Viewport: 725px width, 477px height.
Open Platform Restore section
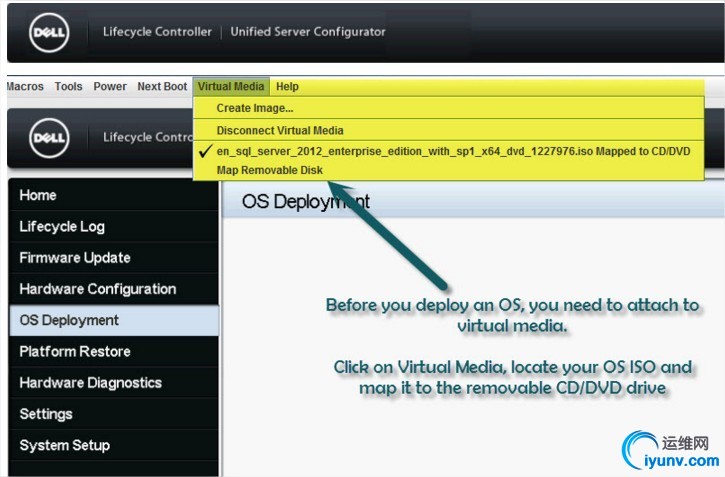[x=113, y=351]
